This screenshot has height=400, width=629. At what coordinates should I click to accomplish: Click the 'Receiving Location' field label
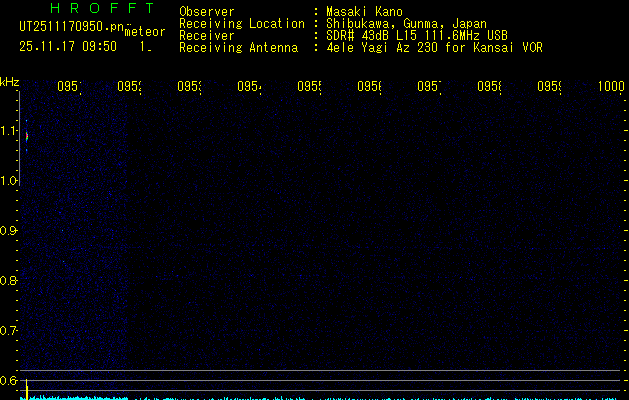pyautogui.click(x=242, y=24)
